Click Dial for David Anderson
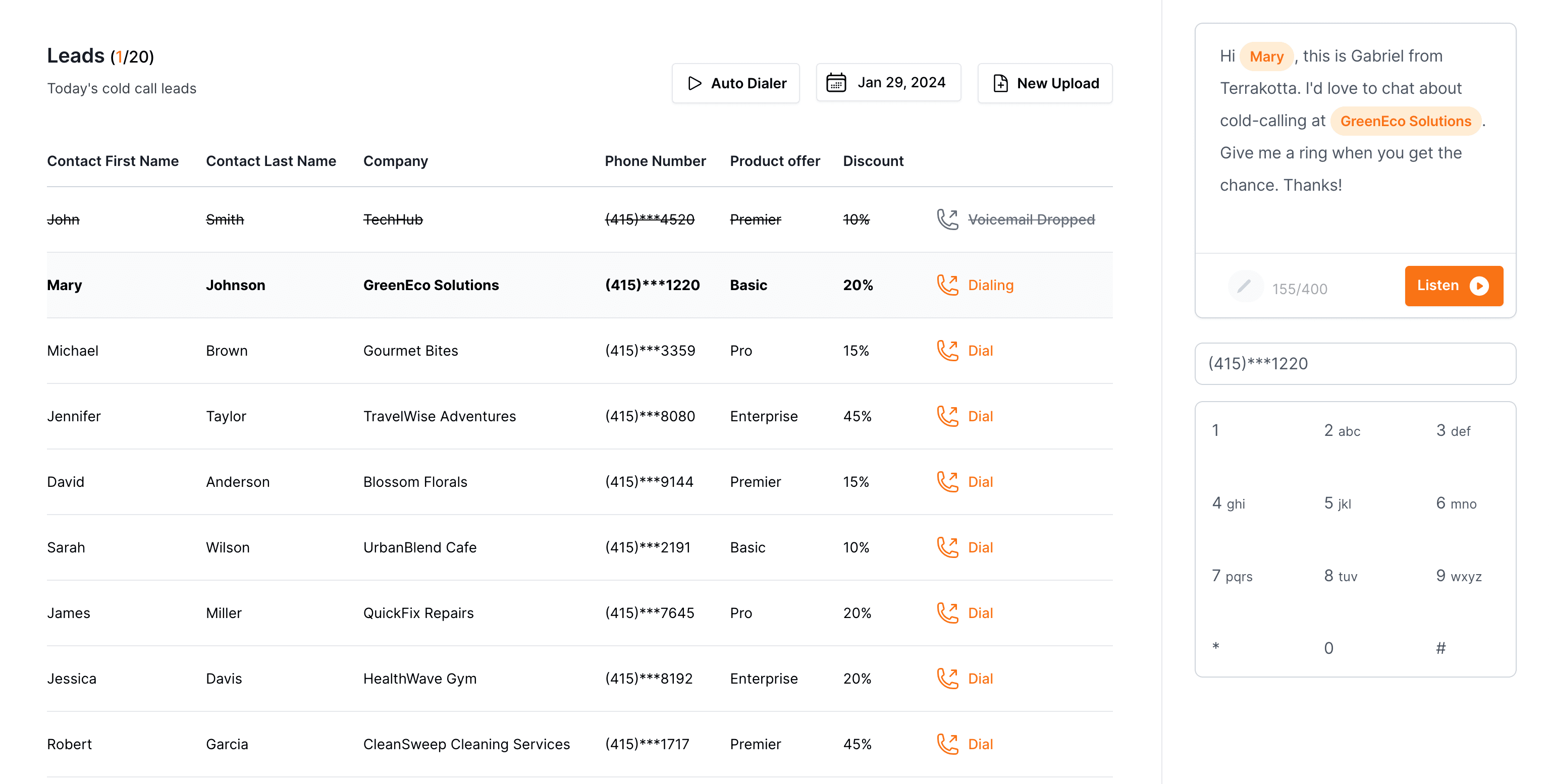 point(980,482)
